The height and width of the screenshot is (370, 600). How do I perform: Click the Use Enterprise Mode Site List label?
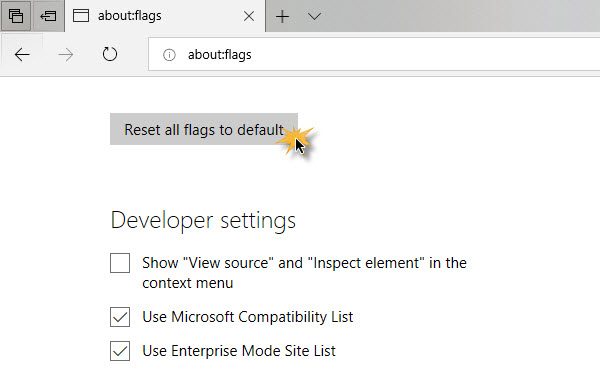coord(239,351)
